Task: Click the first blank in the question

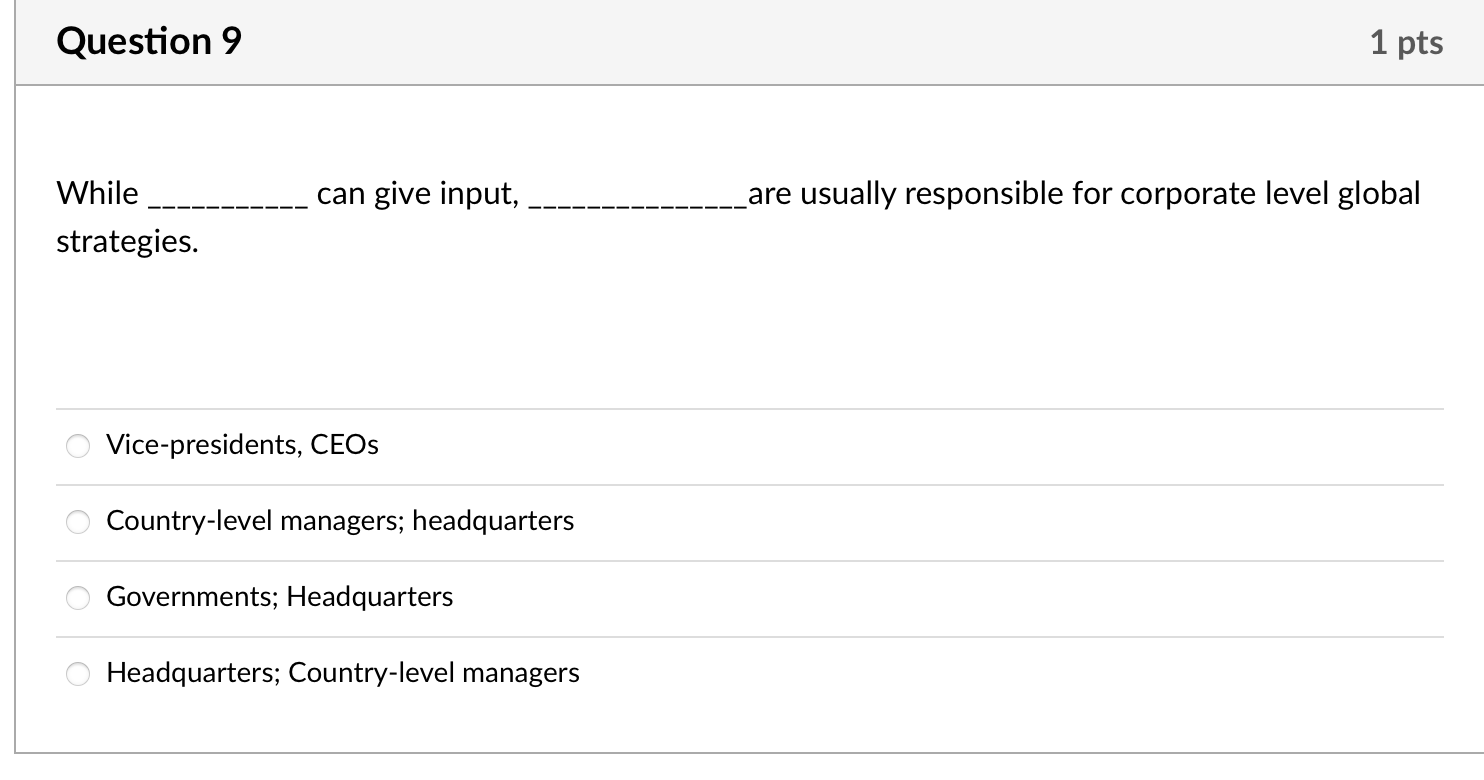Action: [225, 197]
